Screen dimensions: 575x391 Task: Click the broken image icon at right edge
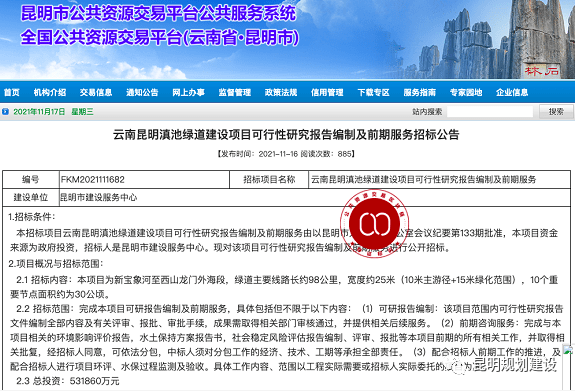pyautogui.click(x=568, y=350)
